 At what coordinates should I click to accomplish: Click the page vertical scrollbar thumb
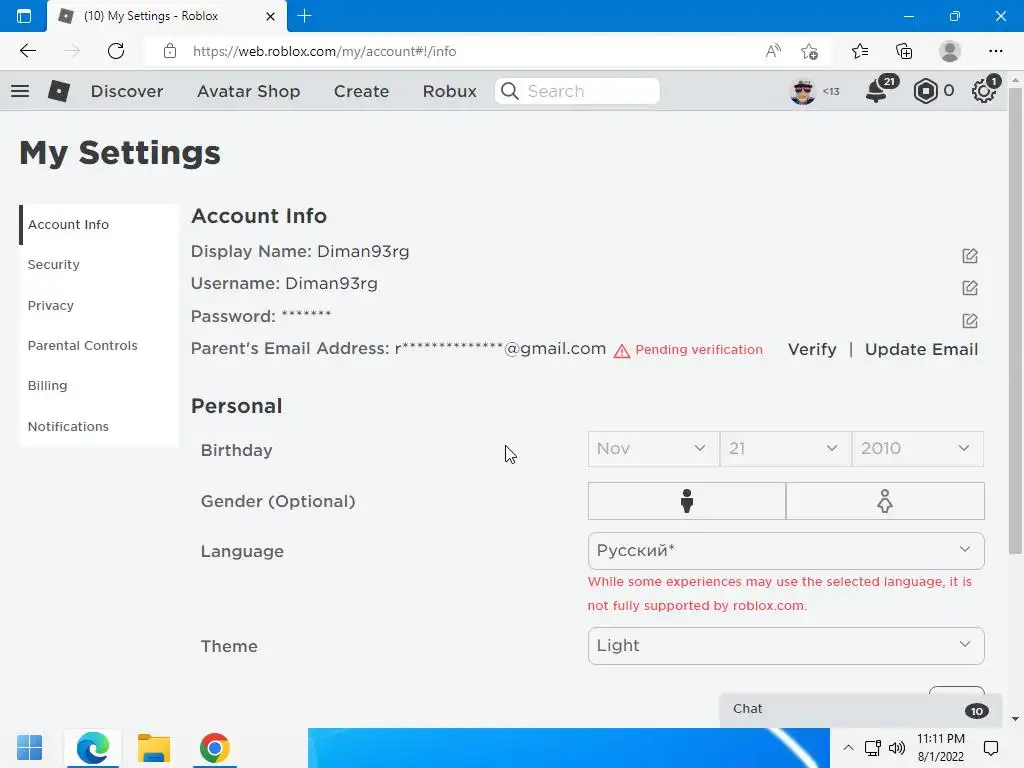click(1015, 320)
